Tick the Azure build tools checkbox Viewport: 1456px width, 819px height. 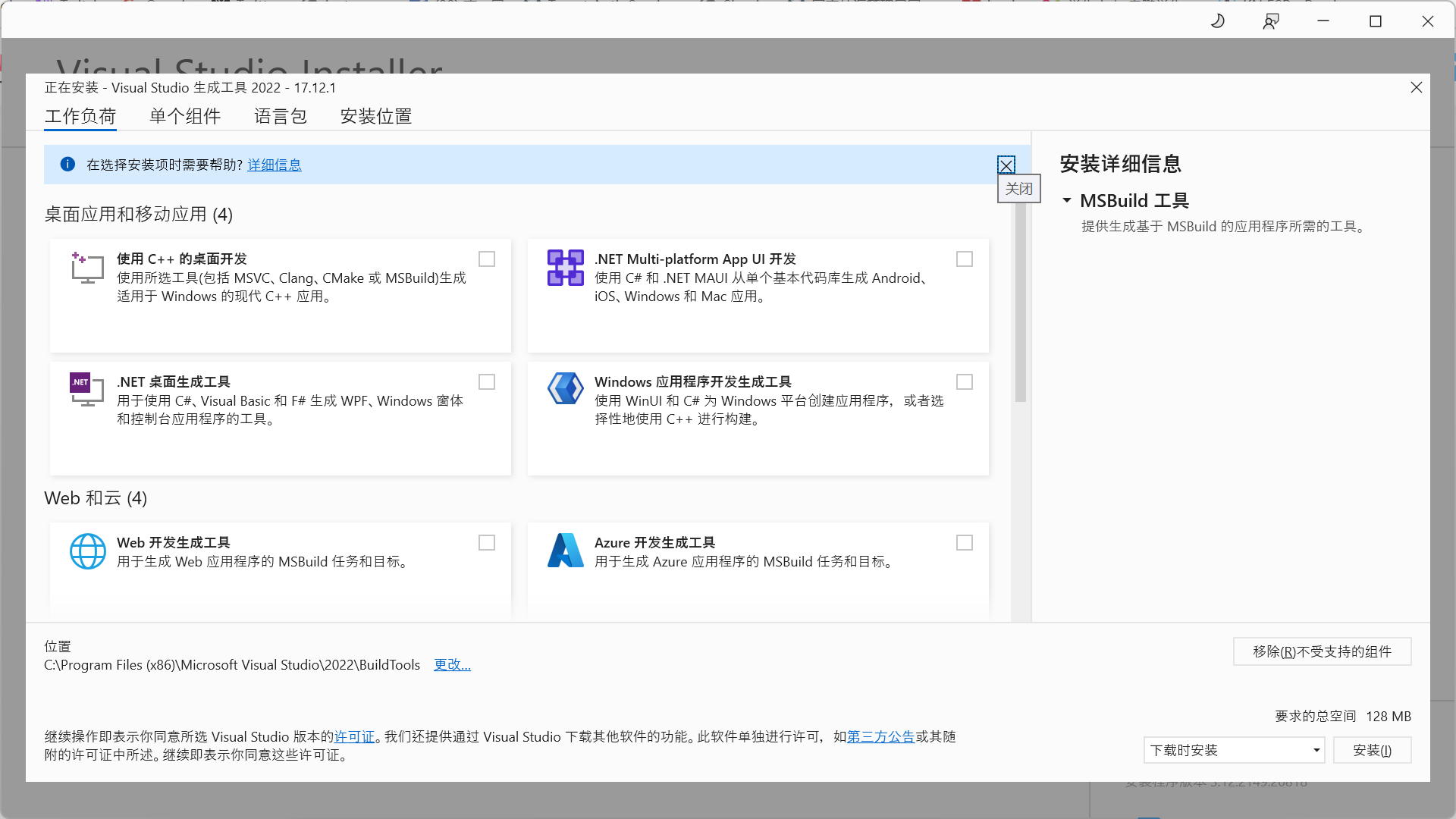(965, 543)
